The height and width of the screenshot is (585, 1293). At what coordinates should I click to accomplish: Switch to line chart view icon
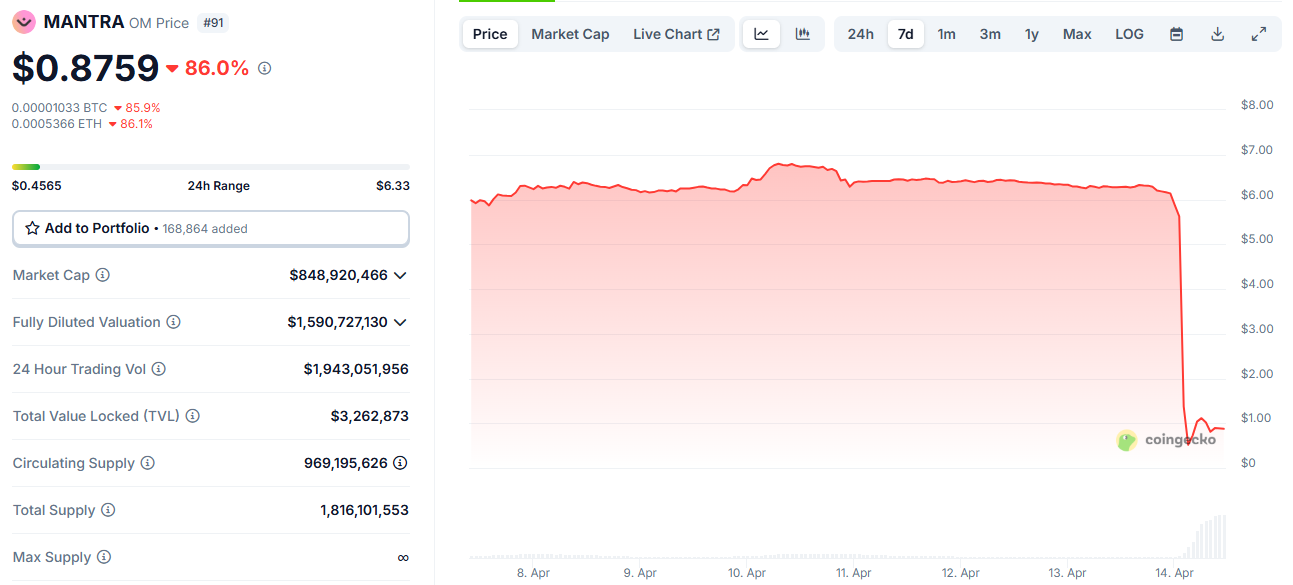(761, 34)
